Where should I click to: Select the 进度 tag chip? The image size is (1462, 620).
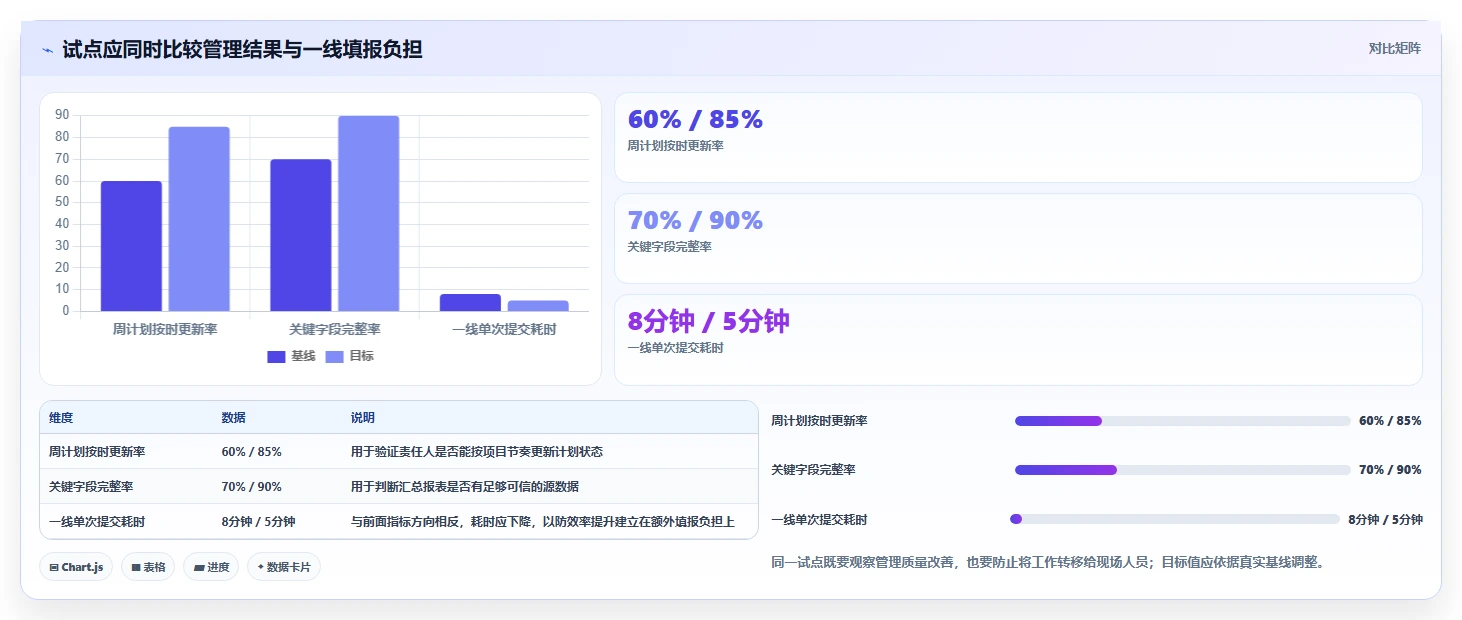(x=211, y=567)
